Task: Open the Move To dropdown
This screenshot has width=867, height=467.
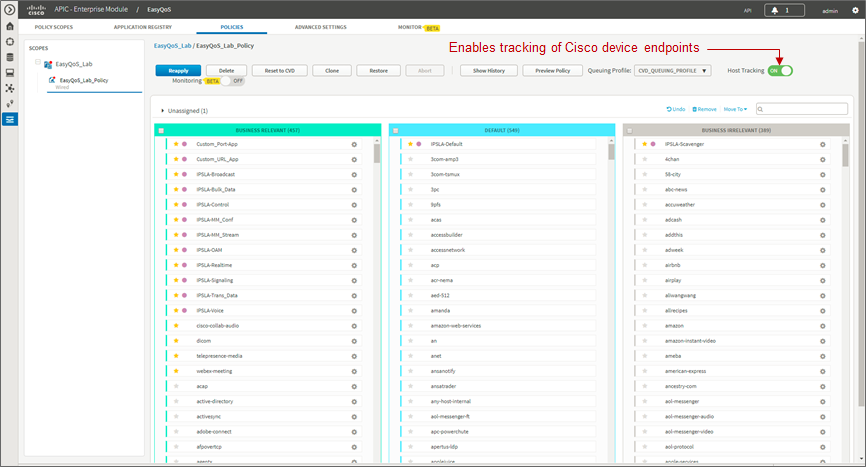Action: click(735, 109)
